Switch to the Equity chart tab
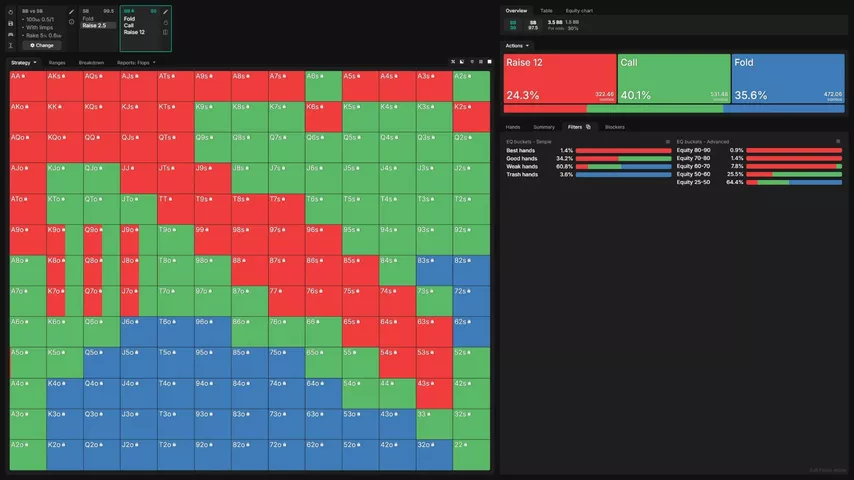Viewport: 854px width, 480px height. [579, 10]
